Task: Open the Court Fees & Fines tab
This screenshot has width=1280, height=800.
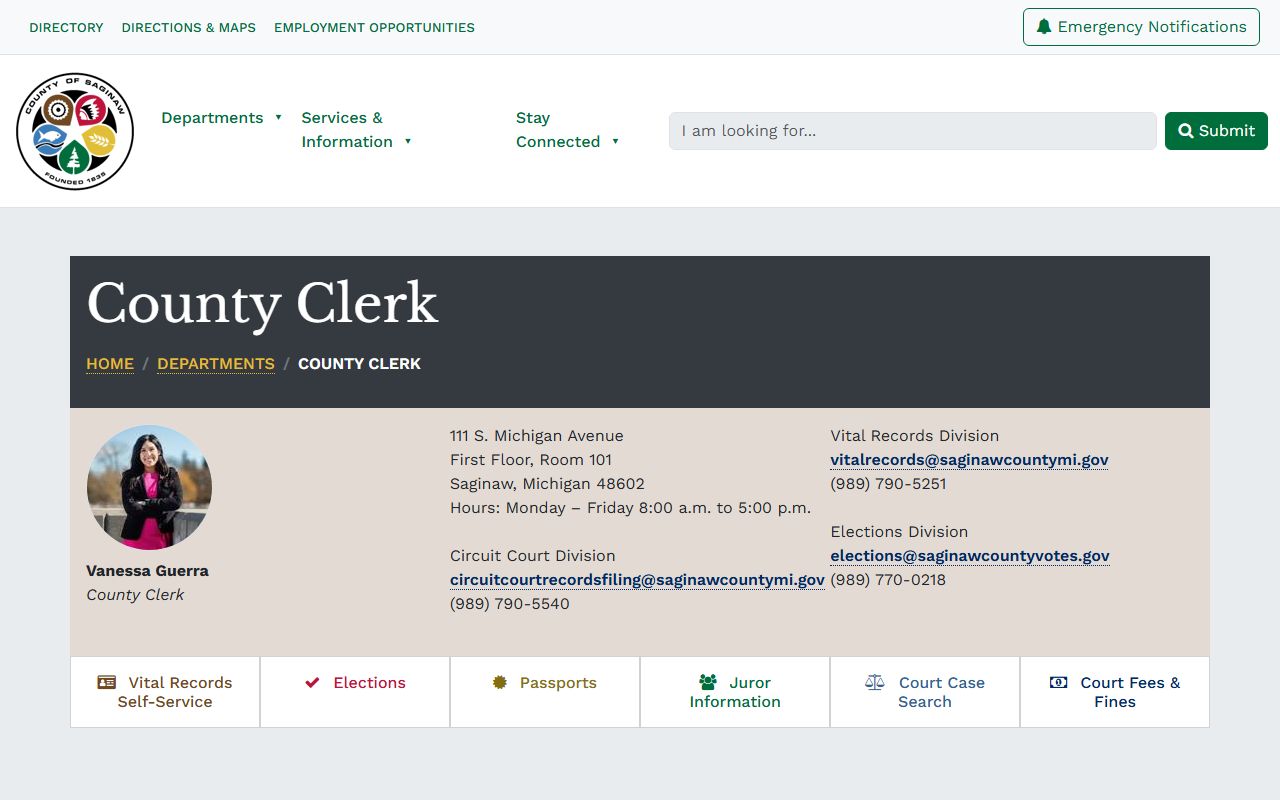Action: click(1115, 692)
